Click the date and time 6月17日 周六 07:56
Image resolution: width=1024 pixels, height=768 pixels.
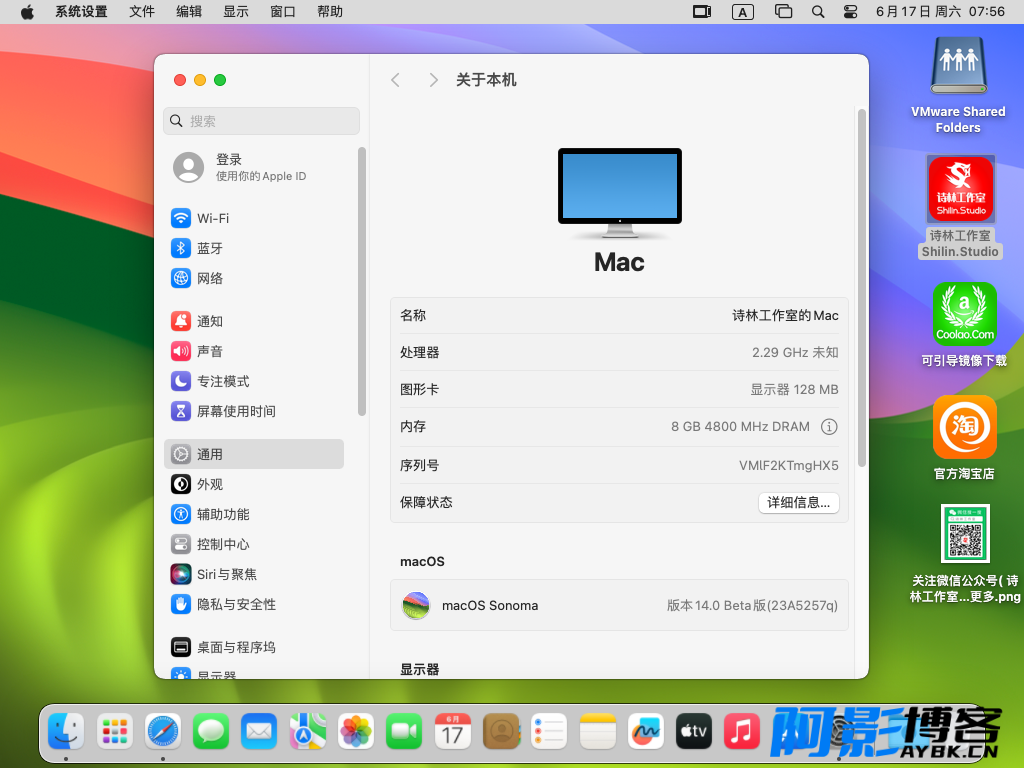(940, 12)
